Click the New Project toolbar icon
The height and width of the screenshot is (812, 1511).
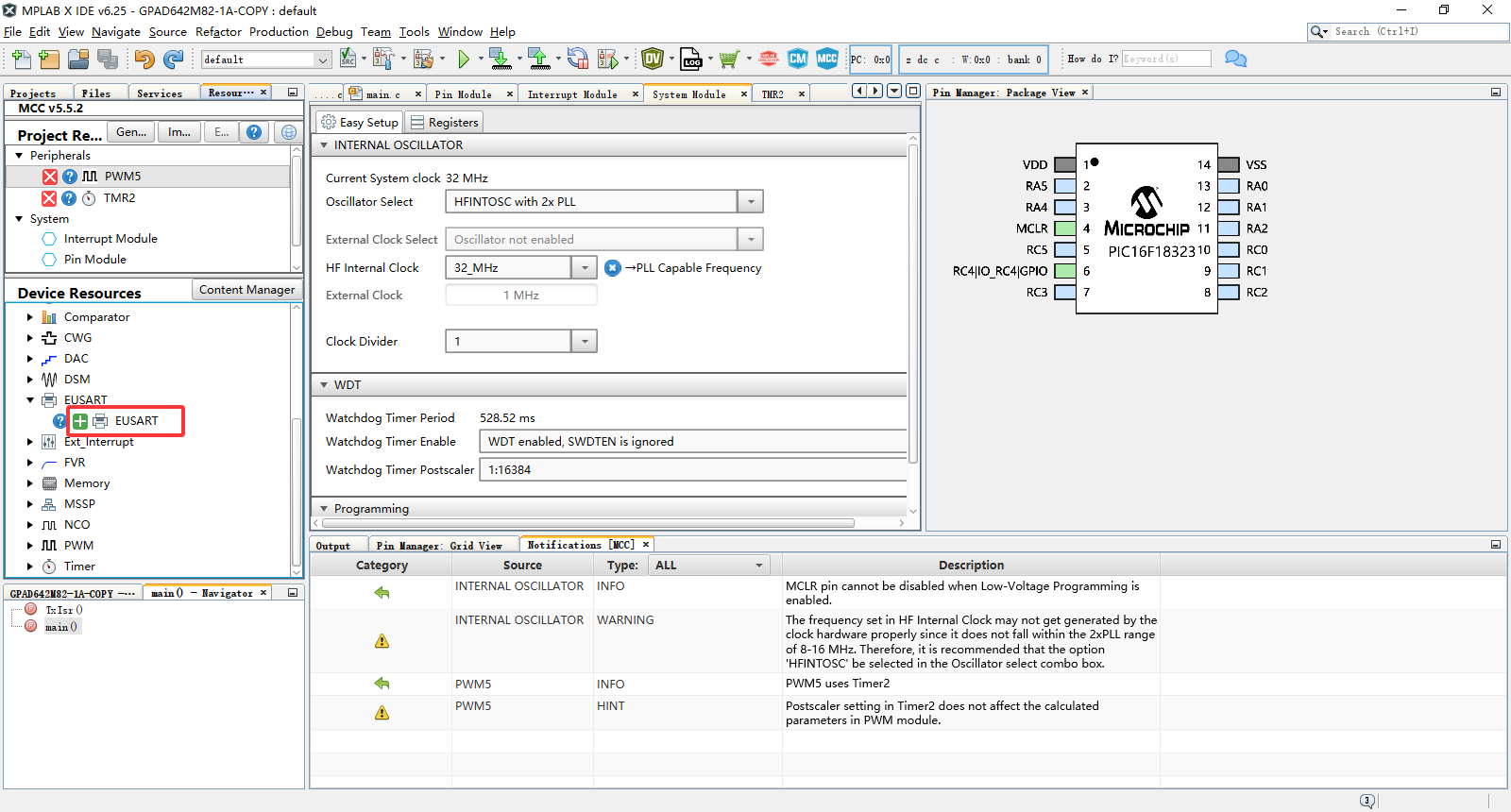point(50,59)
